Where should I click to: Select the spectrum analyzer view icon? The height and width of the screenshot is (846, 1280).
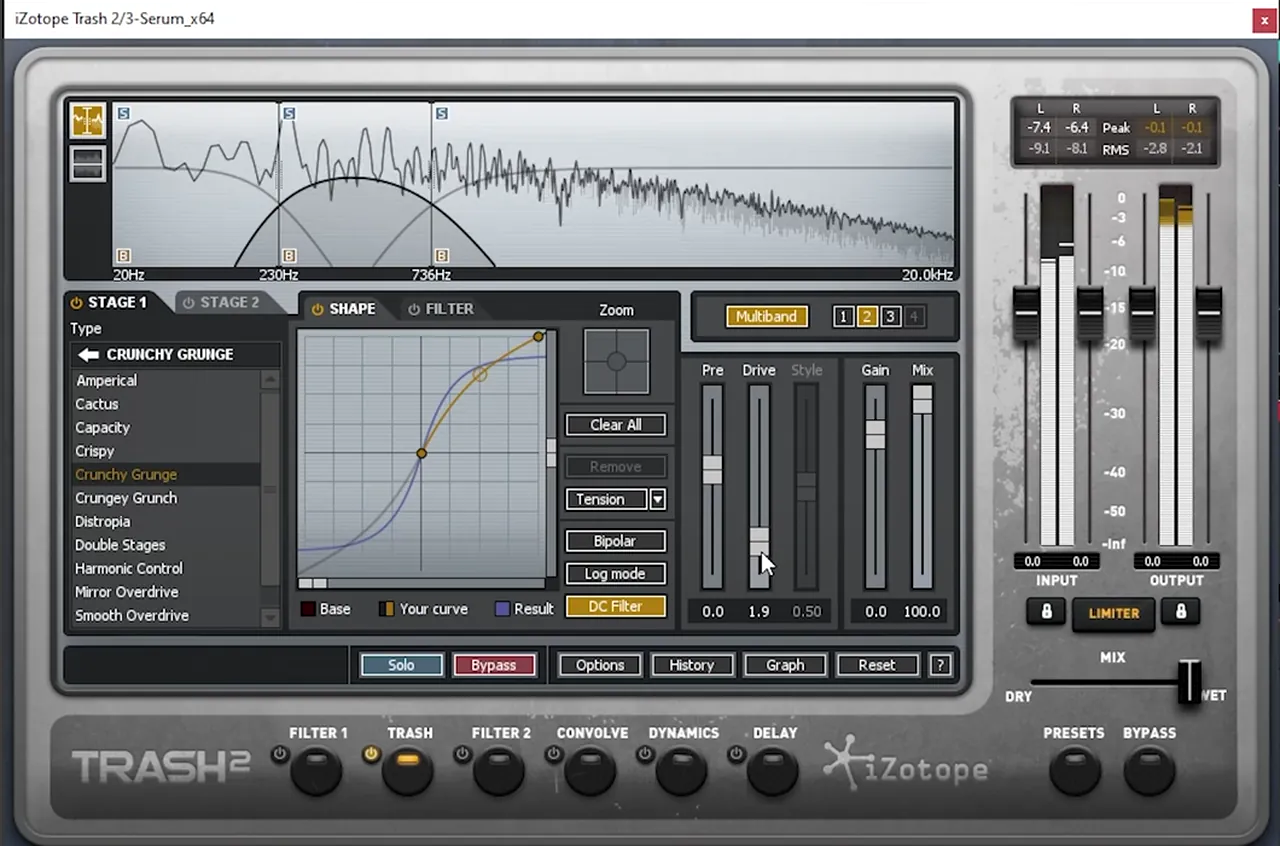pos(88,120)
